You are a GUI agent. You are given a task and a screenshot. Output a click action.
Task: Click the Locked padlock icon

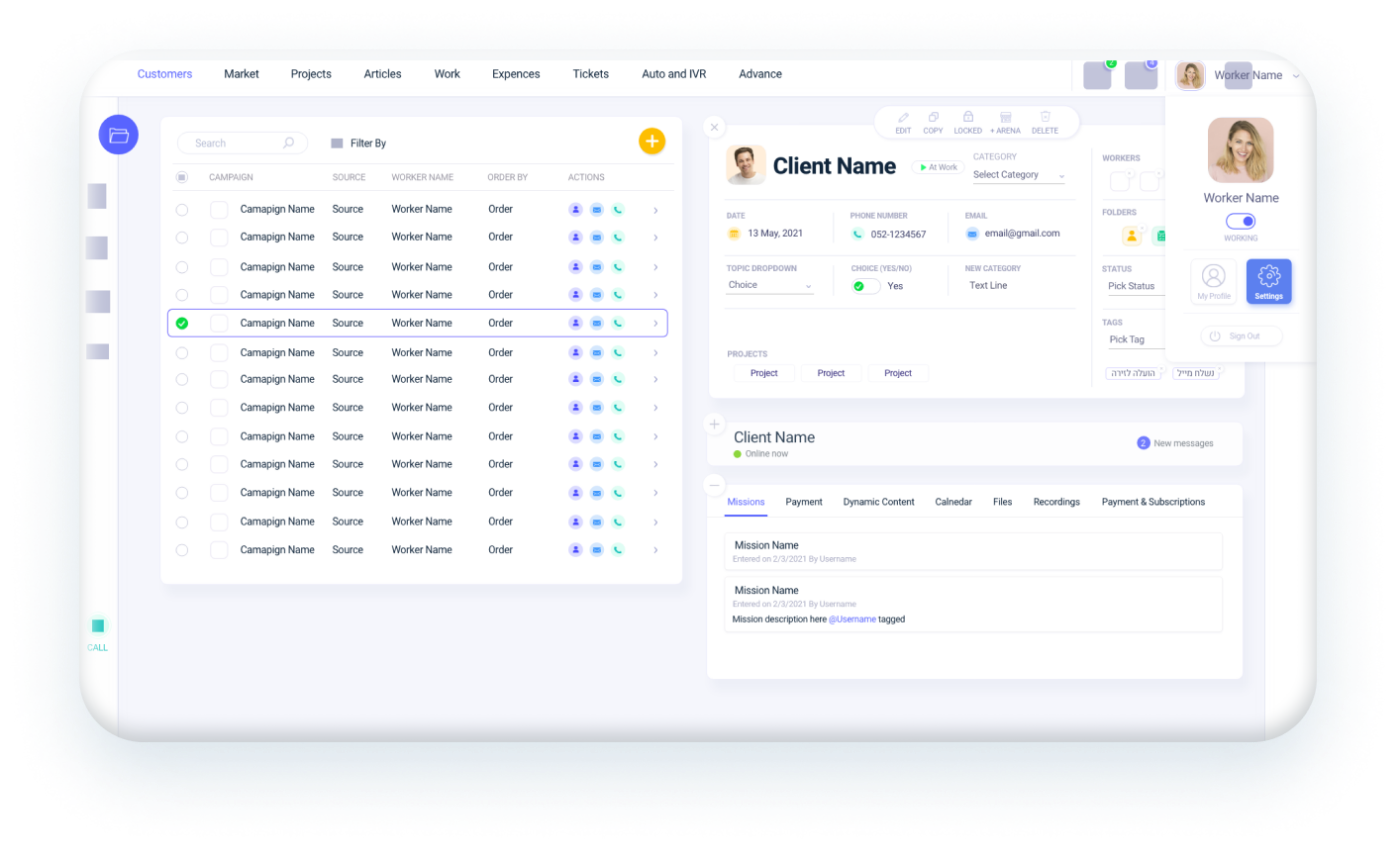(x=968, y=117)
